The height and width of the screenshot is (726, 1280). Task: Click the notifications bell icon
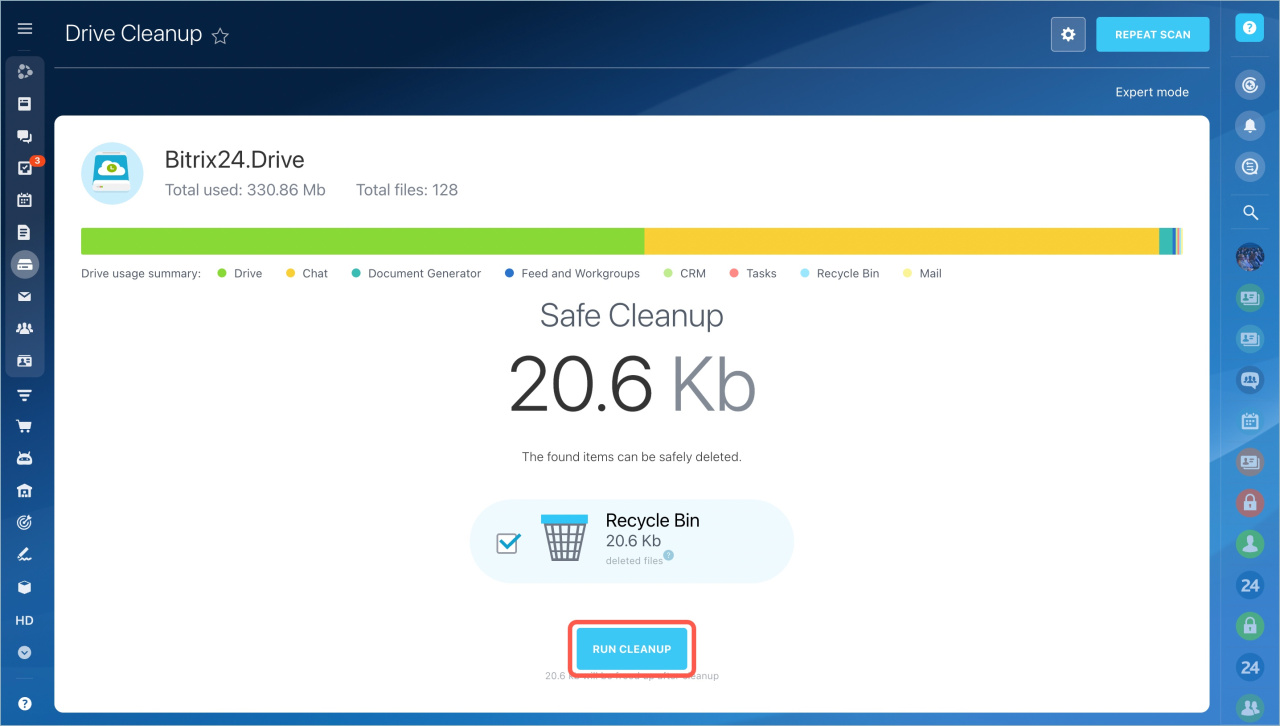[1249, 126]
